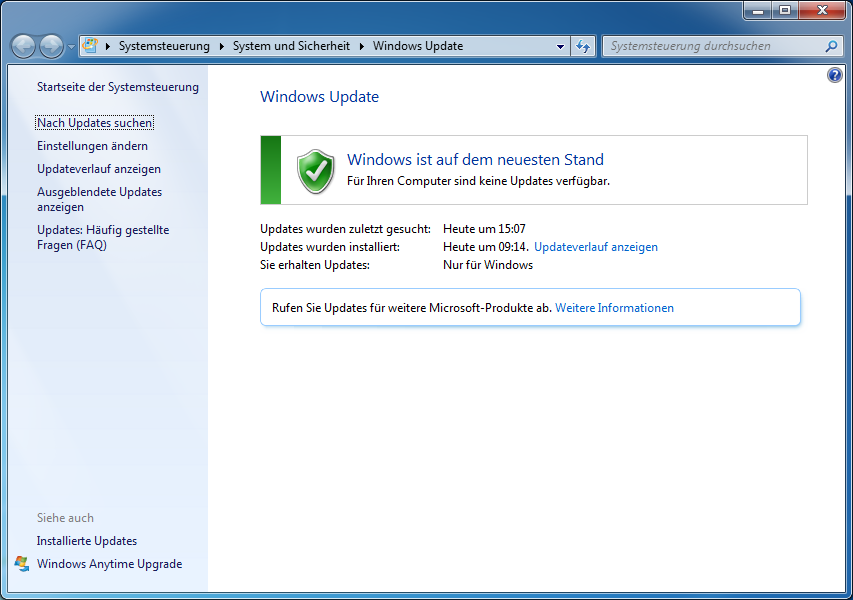853x600 pixels.
Task: Click the Windows Anytime Upgrade flag icon
Action: (x=22, y=564)
